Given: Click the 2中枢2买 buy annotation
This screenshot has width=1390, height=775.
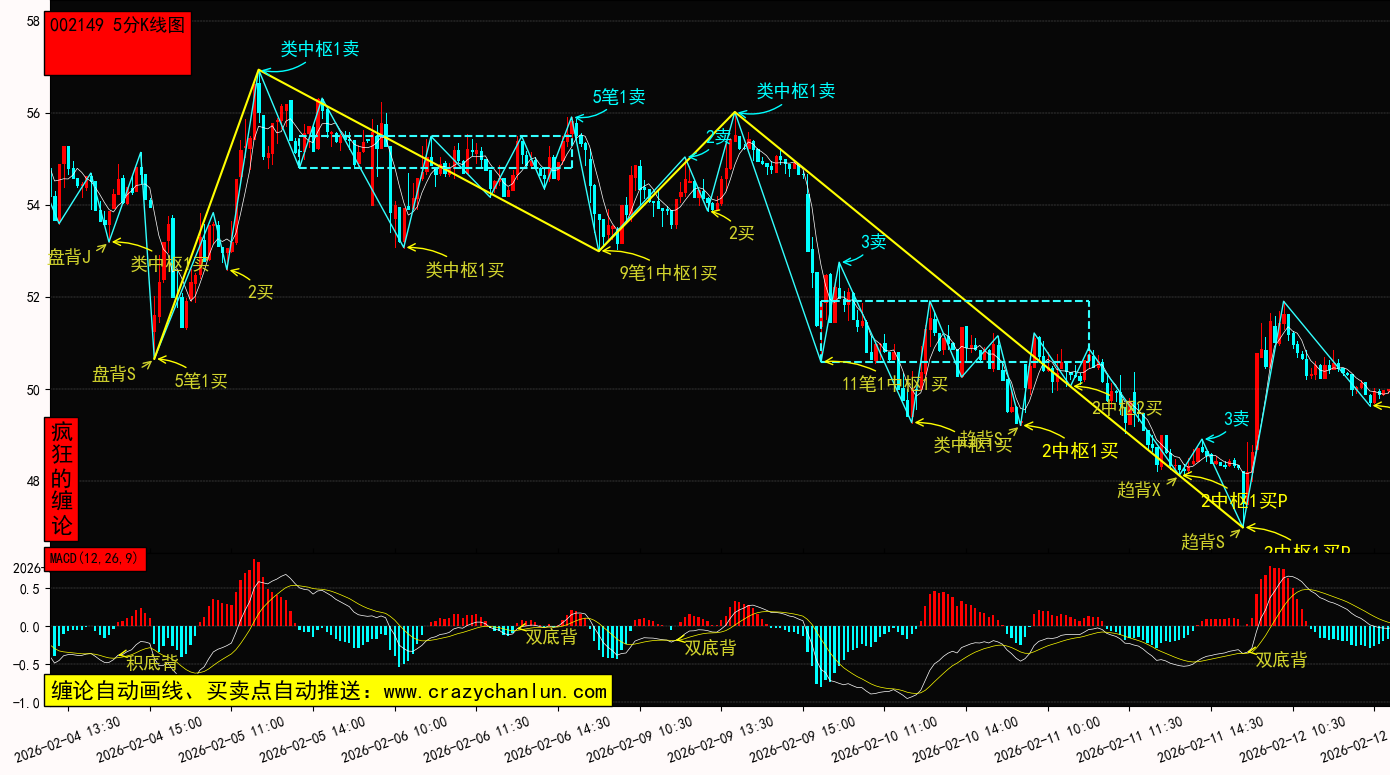Looking at the screenshot, I should pos(1127,408).
